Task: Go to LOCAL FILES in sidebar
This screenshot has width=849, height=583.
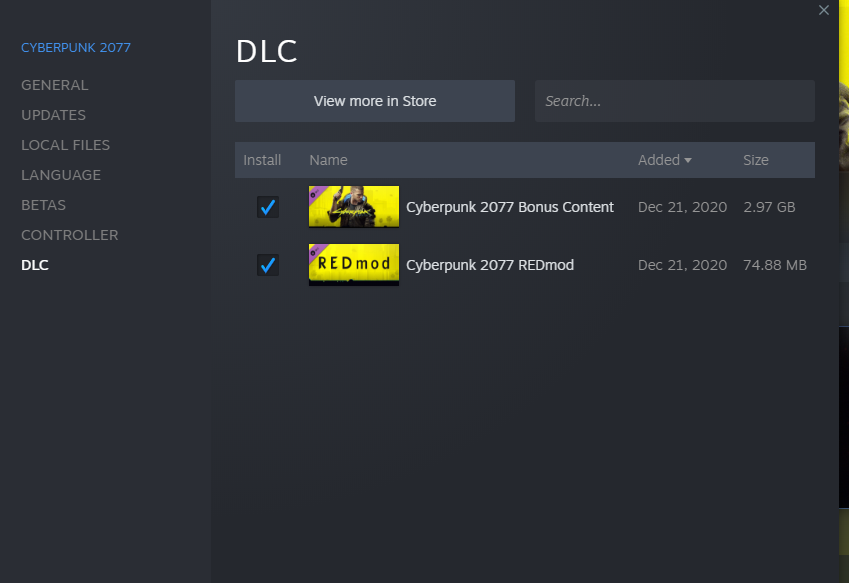Action: click(66, 145)
